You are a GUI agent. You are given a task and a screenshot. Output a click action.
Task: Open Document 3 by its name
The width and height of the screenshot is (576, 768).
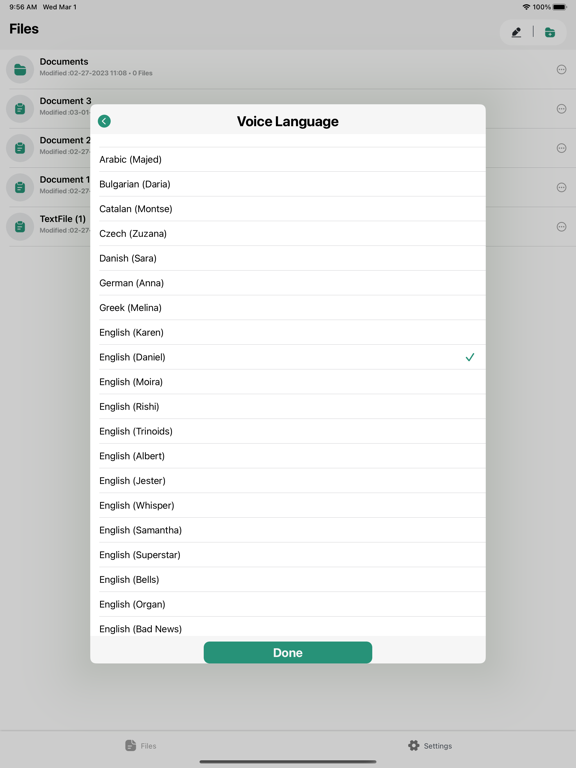(65, 101)
